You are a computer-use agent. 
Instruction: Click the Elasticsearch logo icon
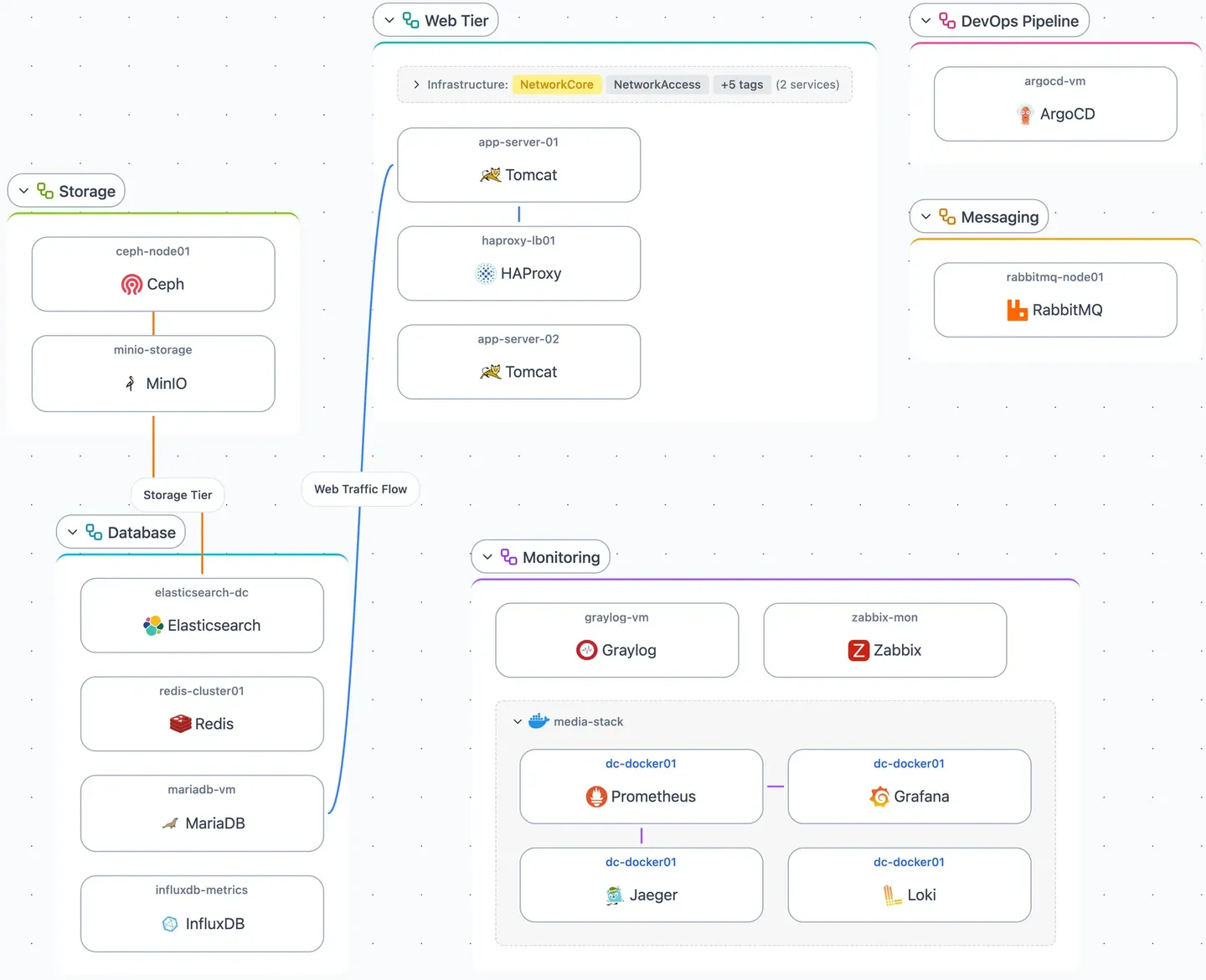click(x=153, y=626)
